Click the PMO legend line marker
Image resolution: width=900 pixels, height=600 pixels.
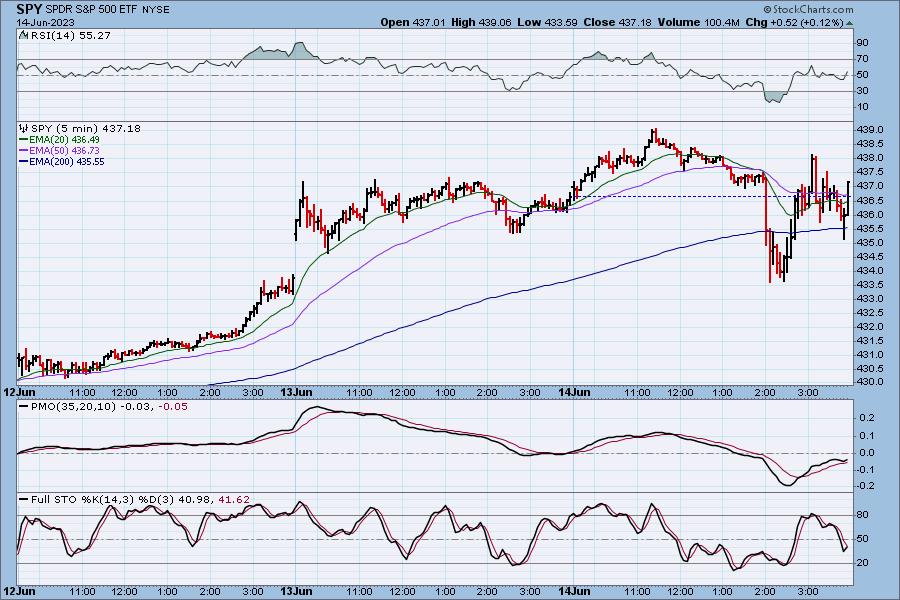24,407
